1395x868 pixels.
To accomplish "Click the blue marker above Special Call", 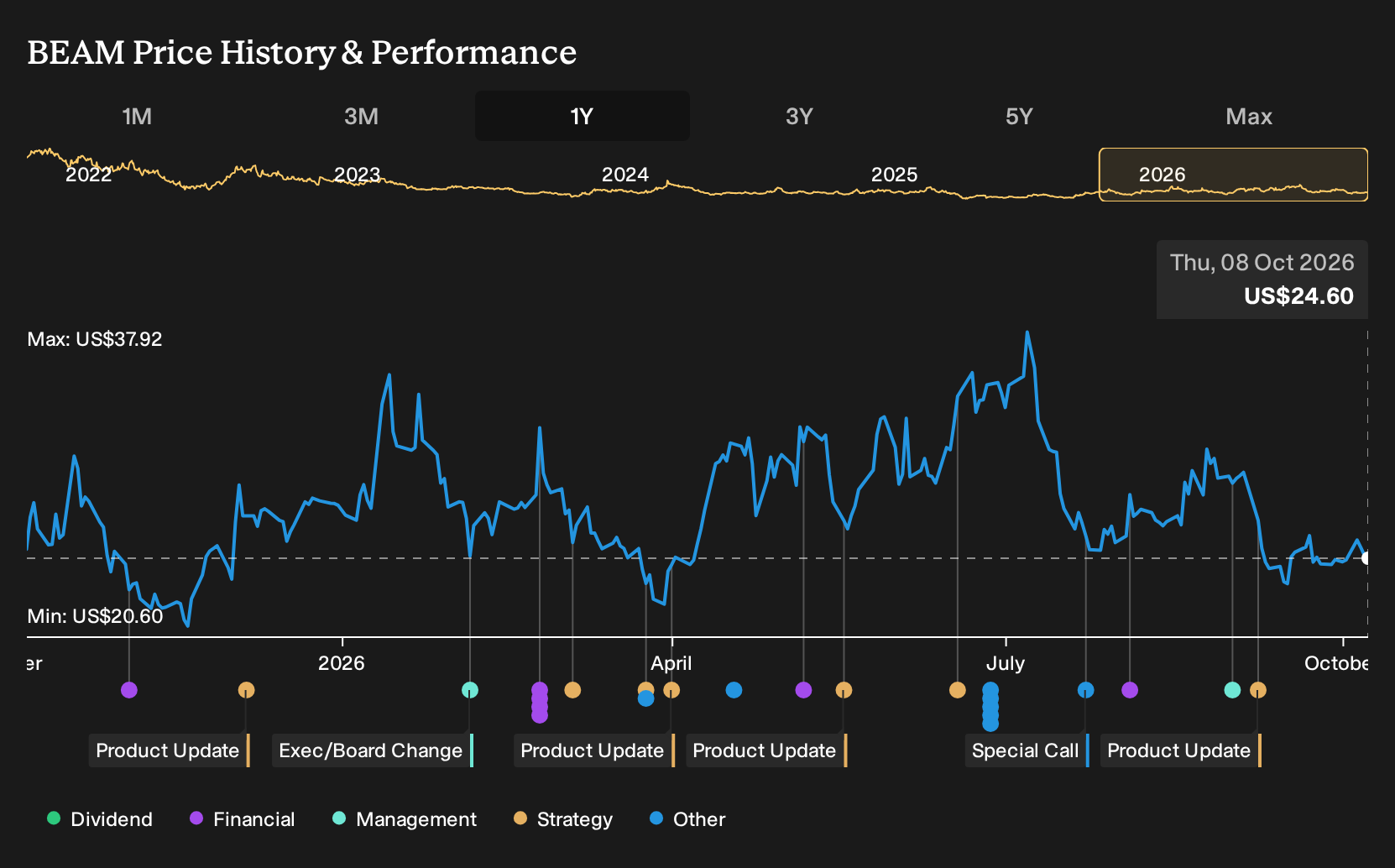I will click(1085, 690).
